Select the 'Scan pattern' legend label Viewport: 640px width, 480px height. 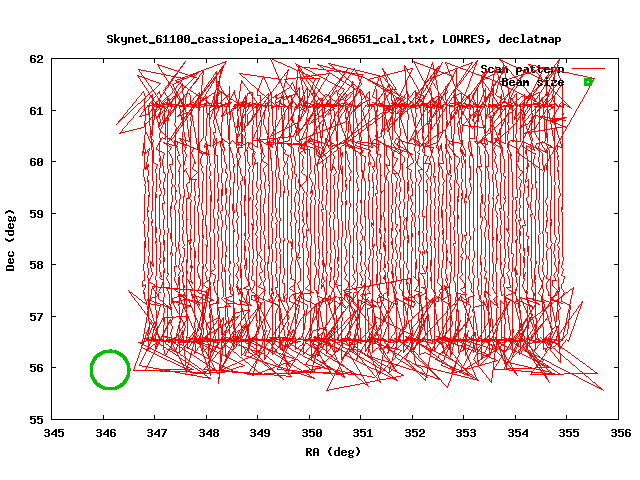pos(522,69)
